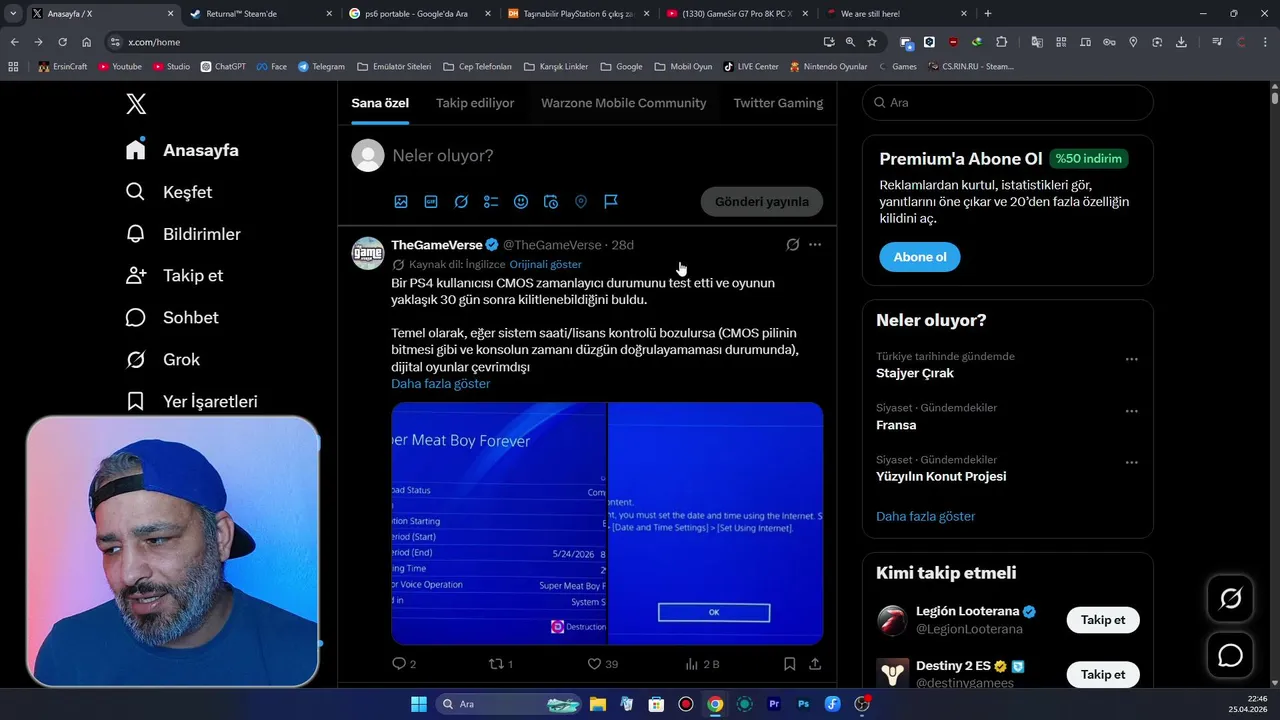Follow Destiny 2 ES

coord(1103,674)
